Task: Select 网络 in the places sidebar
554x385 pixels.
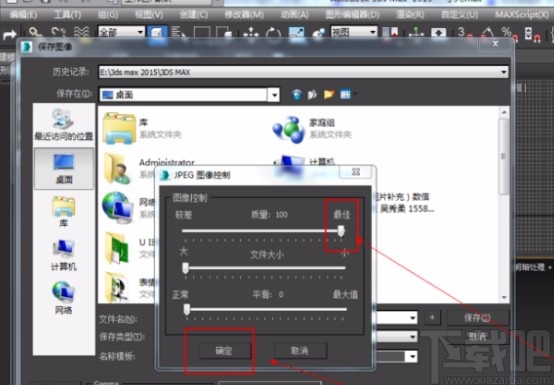Action: 64,298
